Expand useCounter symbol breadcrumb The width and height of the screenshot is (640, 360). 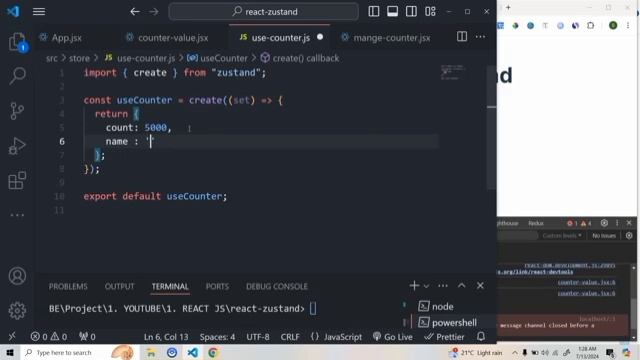(x=217, y=58)
